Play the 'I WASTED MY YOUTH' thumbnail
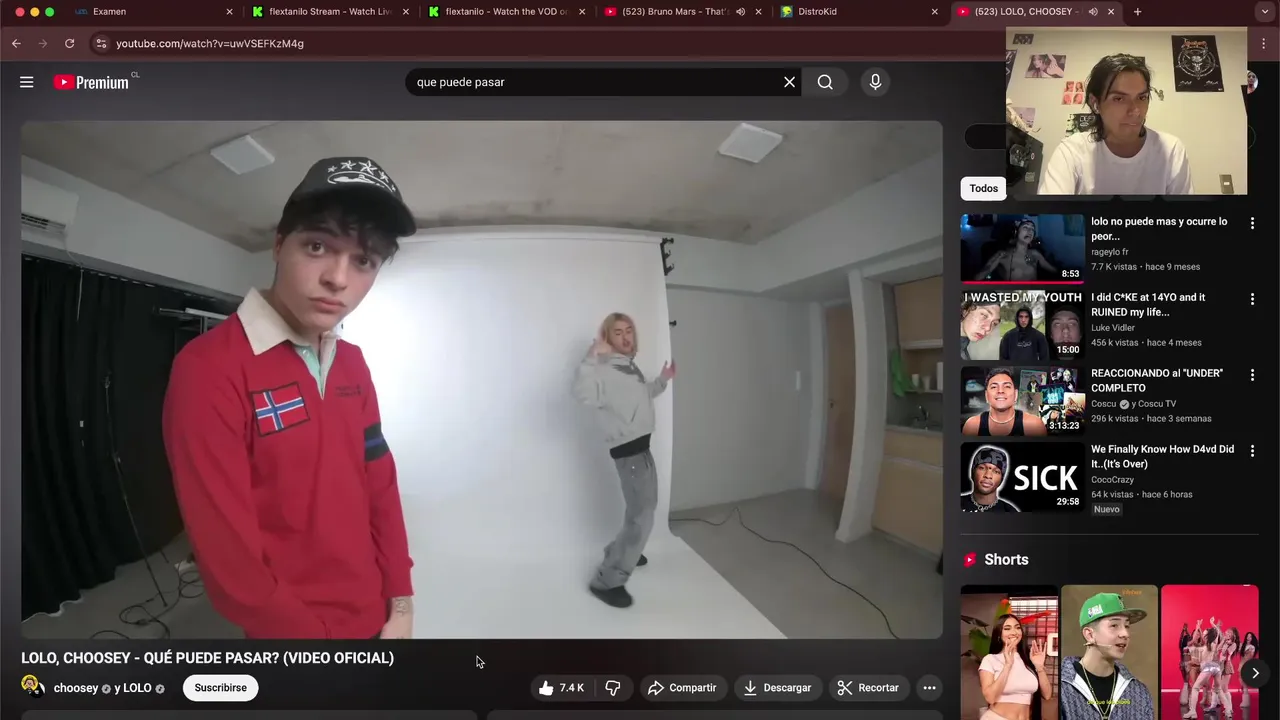1280x720 pixels. (x=1022, y=324)
